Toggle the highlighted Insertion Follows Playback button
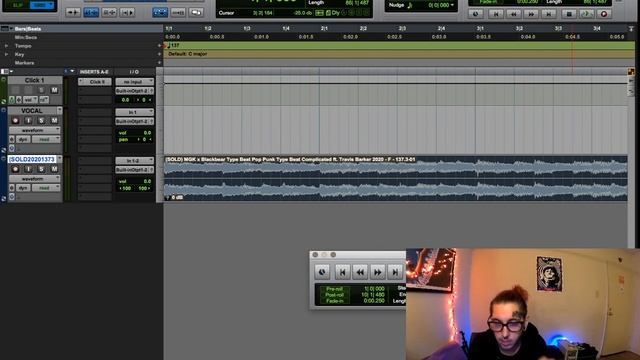640x360 pixels. [160, 13]
